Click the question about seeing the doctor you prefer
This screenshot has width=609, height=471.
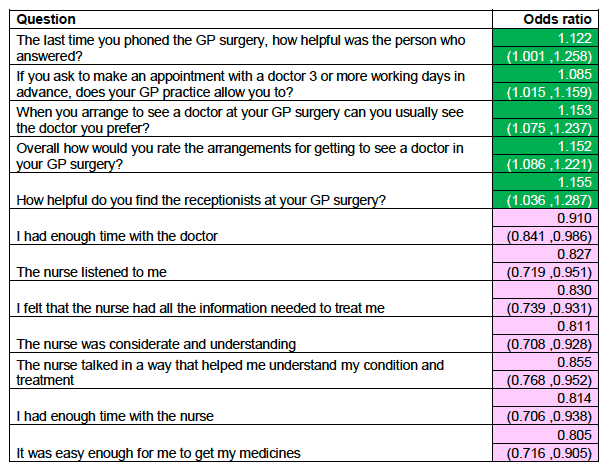(x=240, y=120)
